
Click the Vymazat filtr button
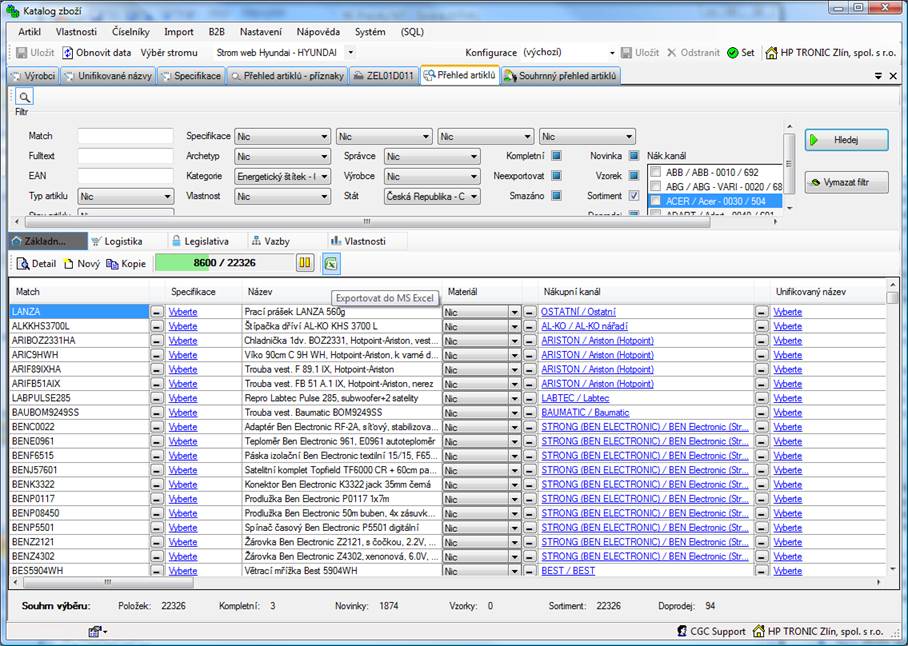[x=846, y=182]
